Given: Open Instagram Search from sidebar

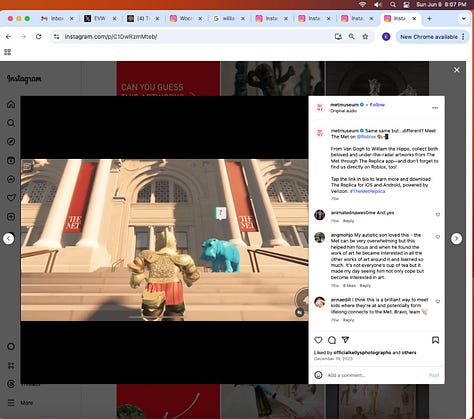Looking at the screenshot, I should tap(11, 123).
